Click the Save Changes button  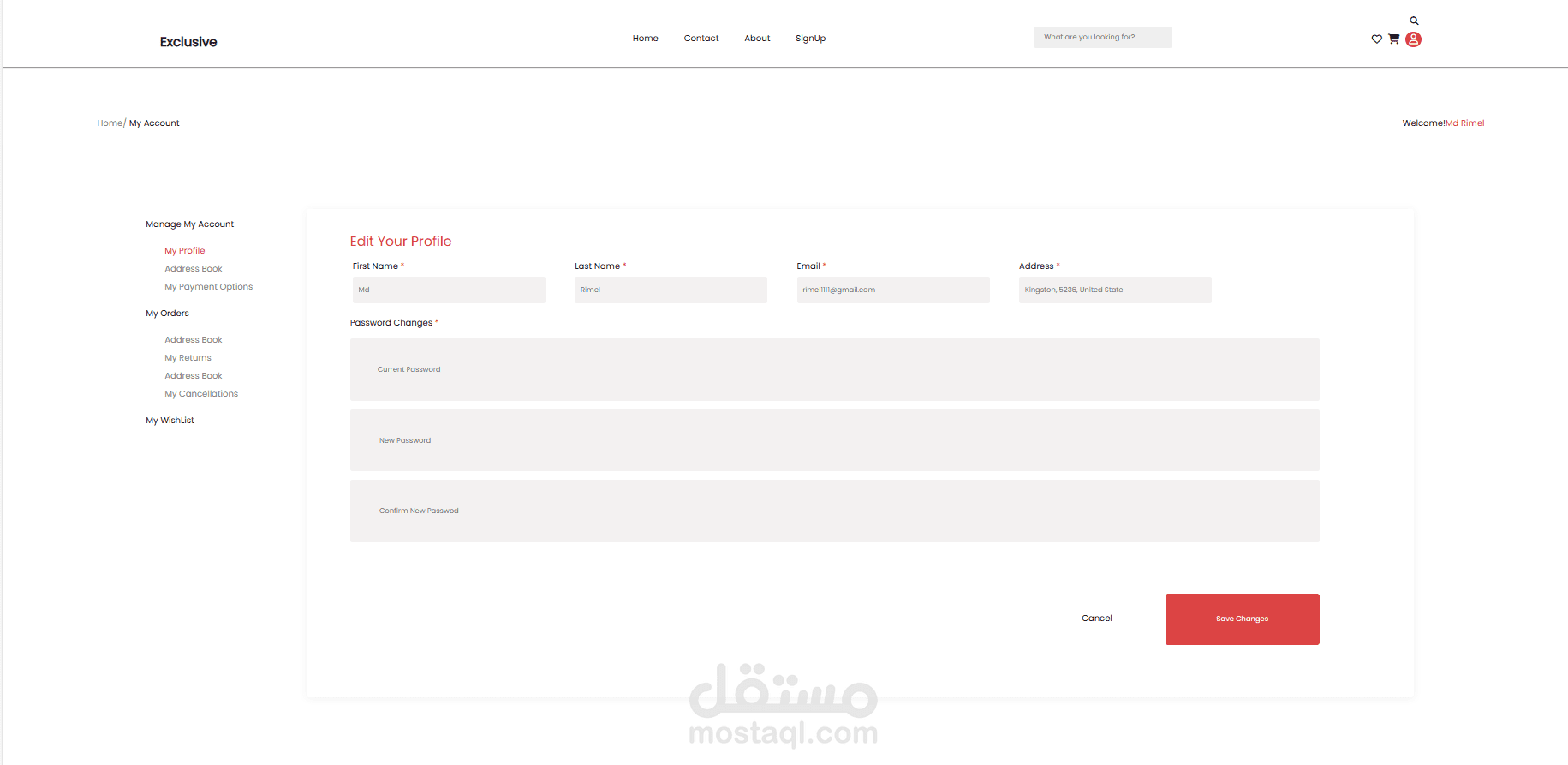point(1243,619)
